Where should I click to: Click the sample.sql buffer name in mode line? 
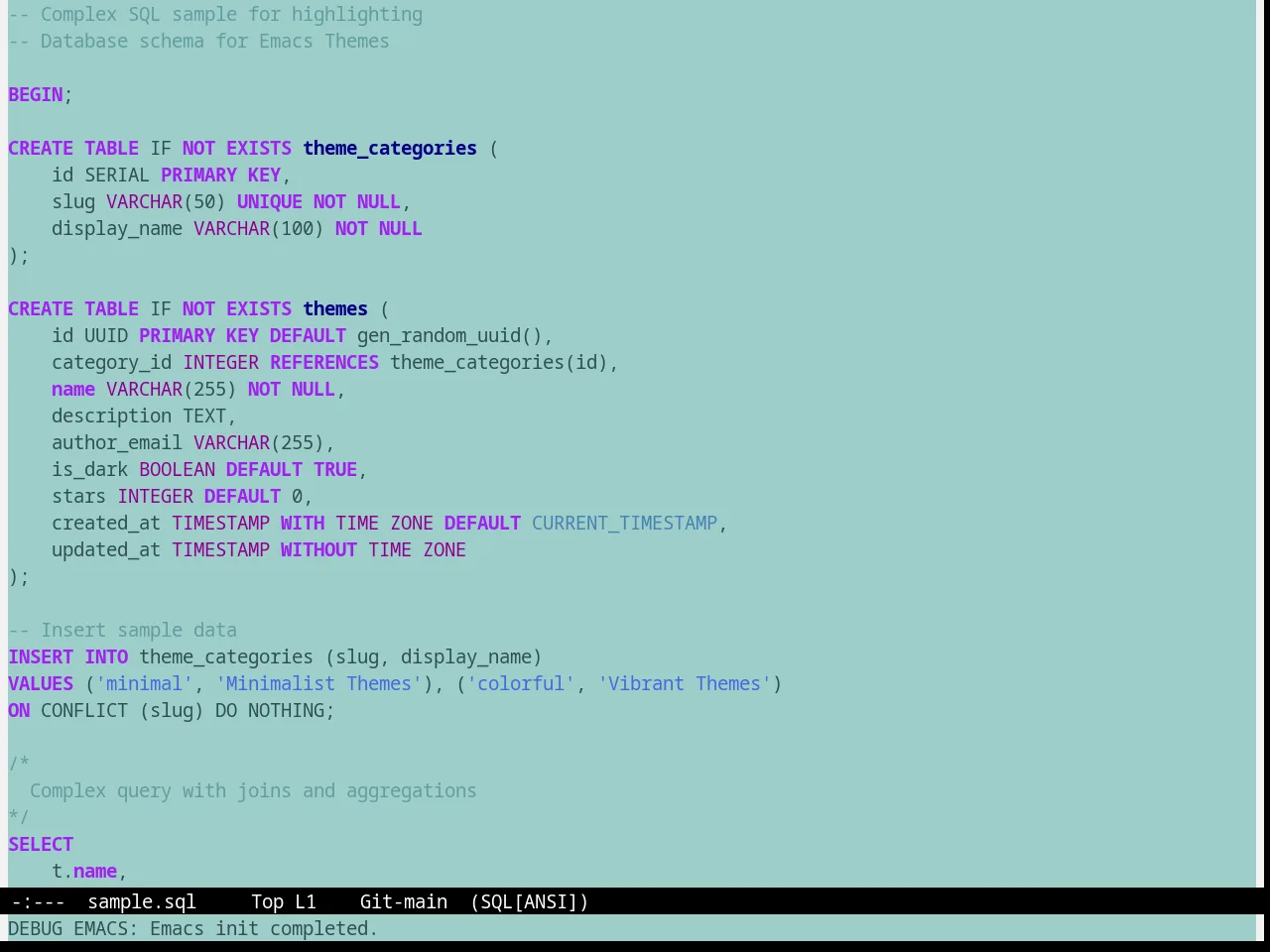(142, 901)
